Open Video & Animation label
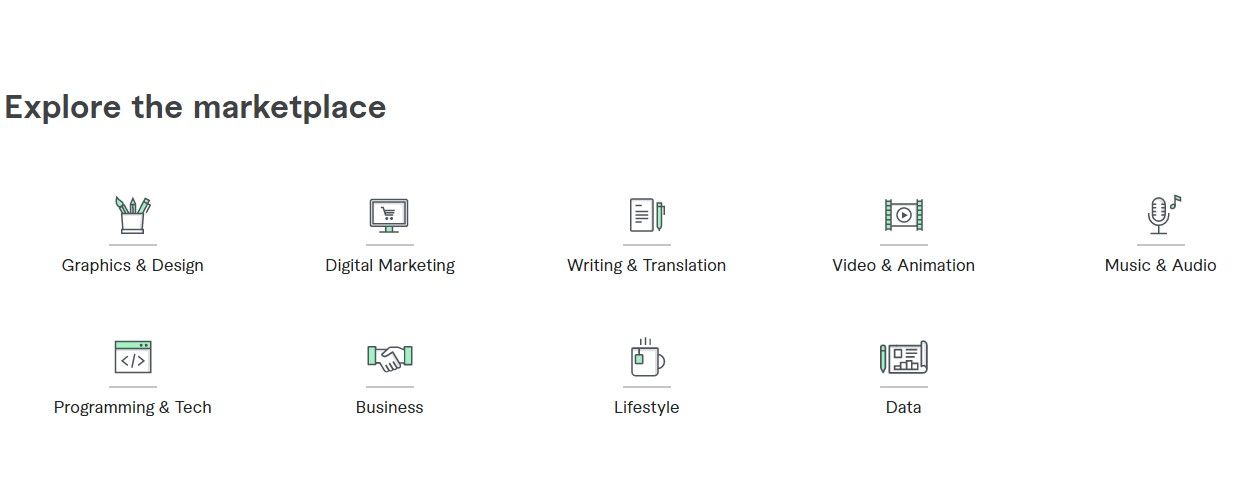 pyautogui.click(x=903, y=265)
